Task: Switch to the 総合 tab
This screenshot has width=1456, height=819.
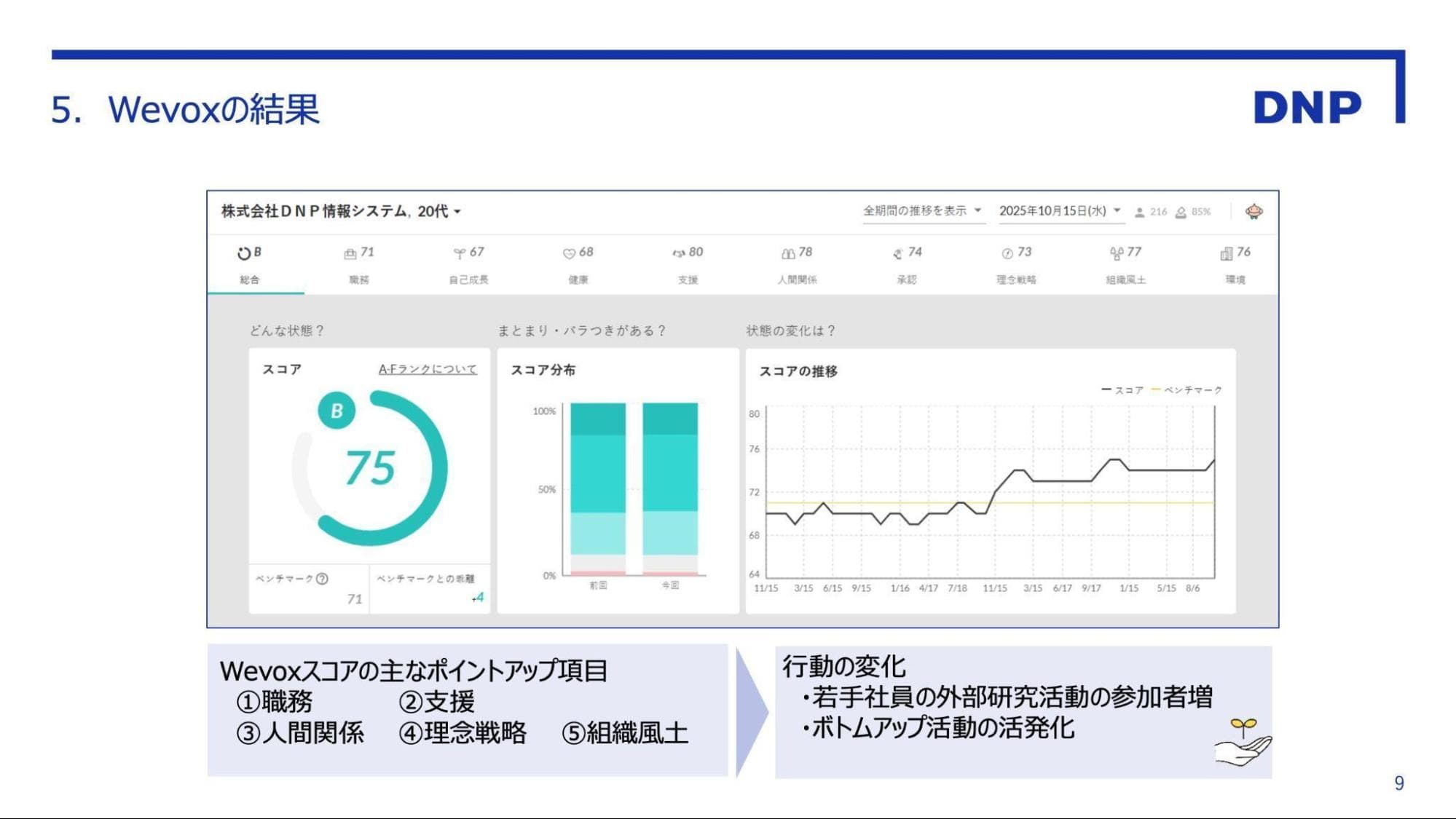Action: tap(250, 265)
